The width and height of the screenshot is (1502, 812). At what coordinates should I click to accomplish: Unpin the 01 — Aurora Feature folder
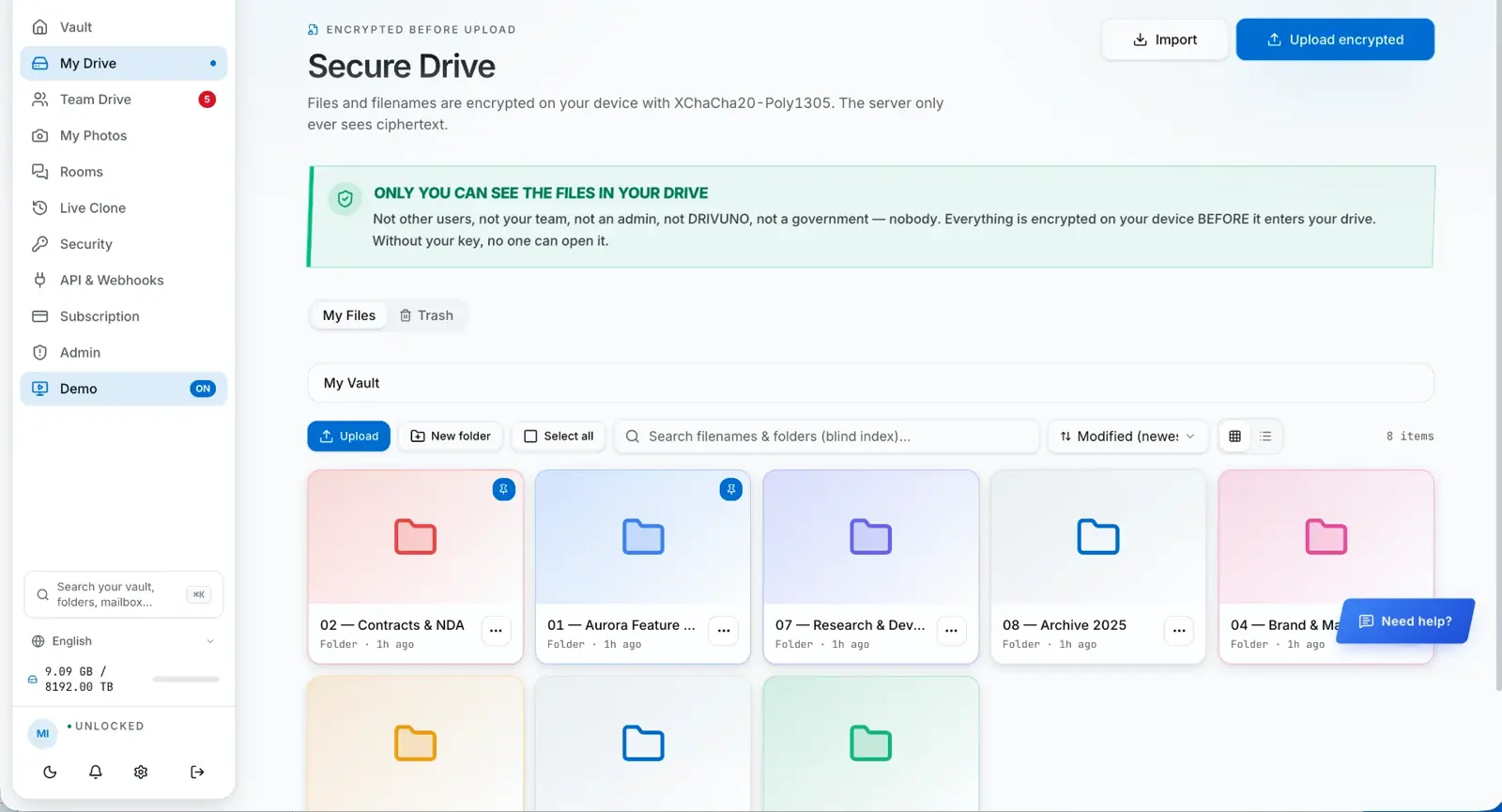coord(731,489)
